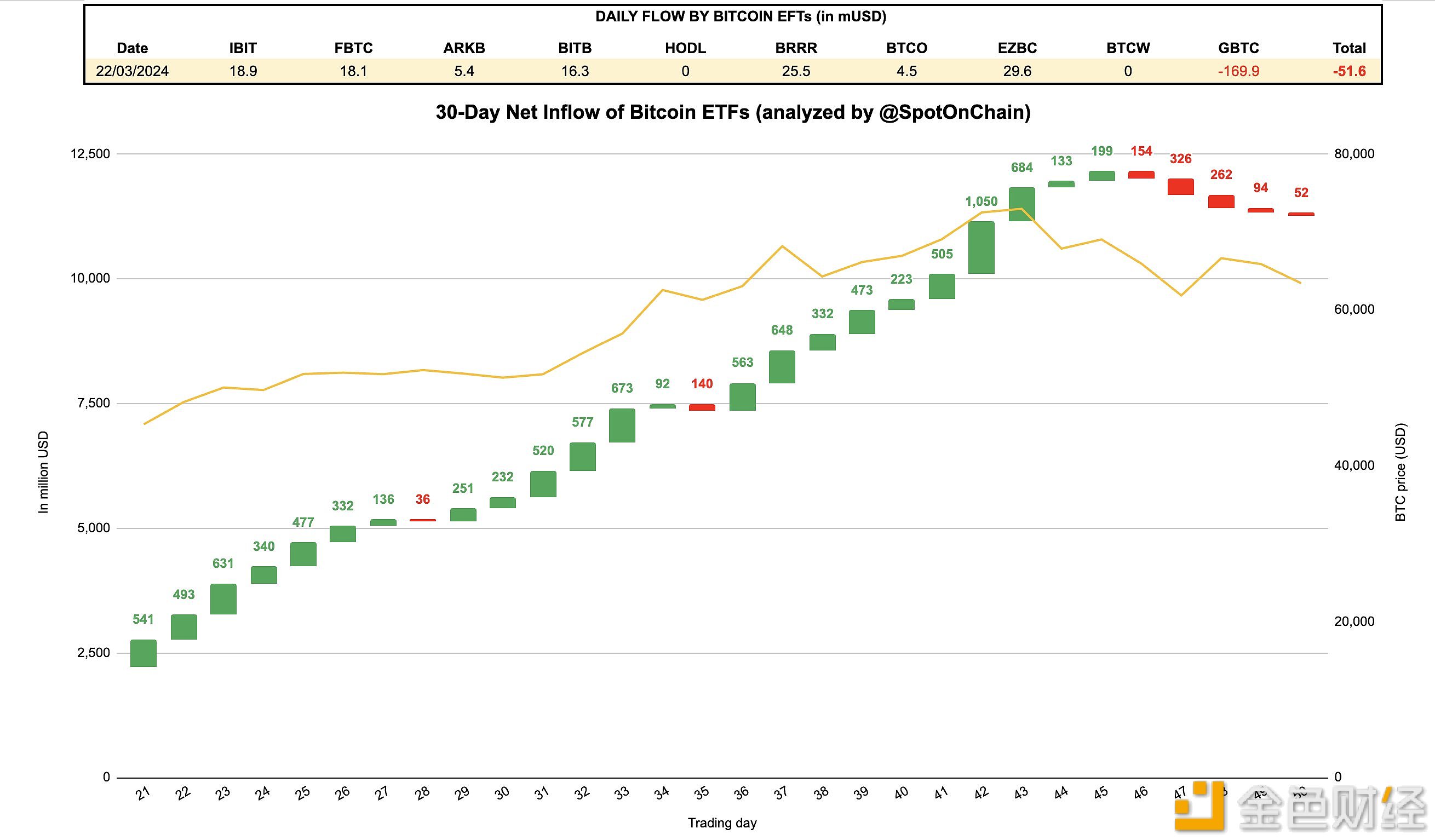
Task: Click the data label 473
Action: [x=862, y=290]
